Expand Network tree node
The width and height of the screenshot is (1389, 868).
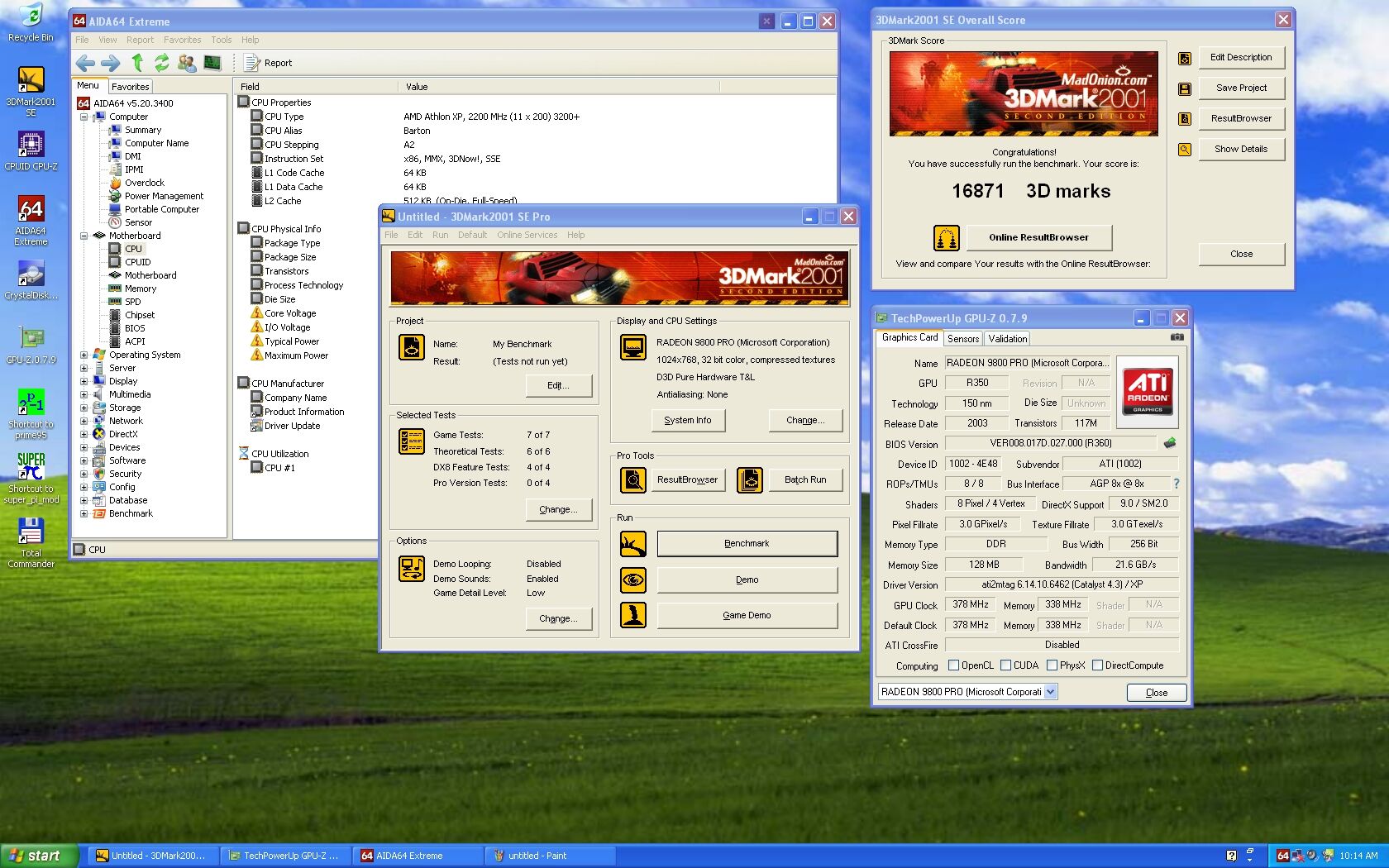pyautogui.click(x=84, y=421)
